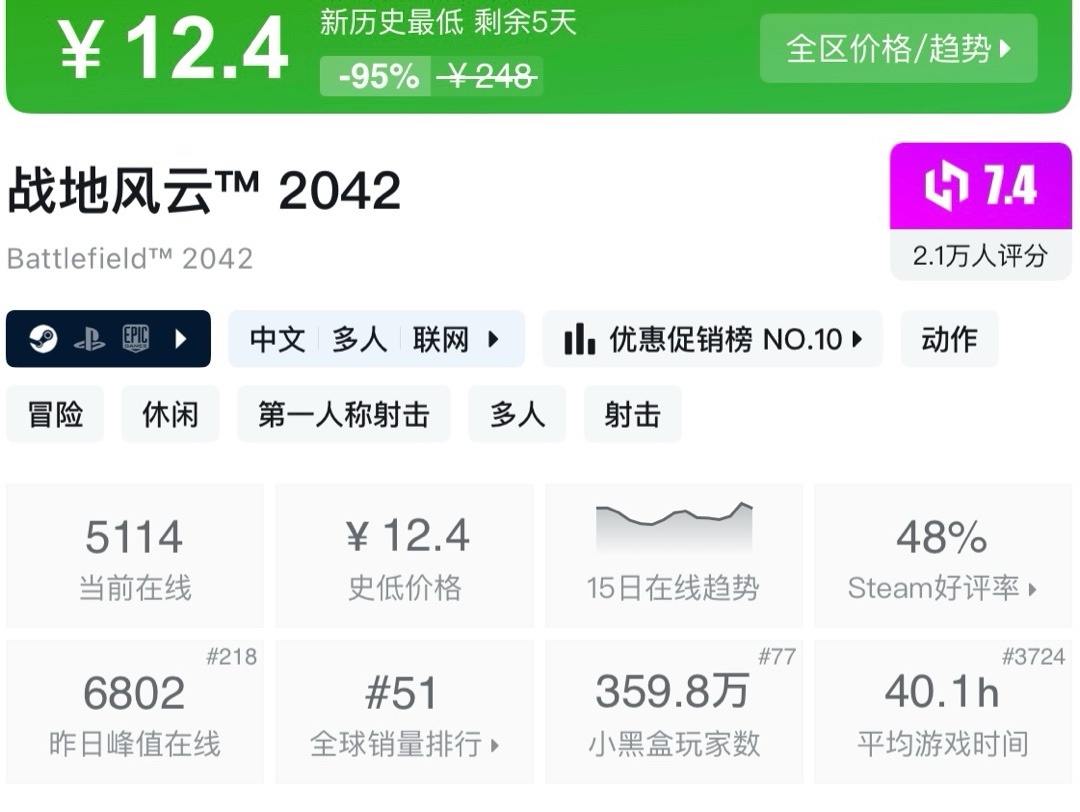View the 2.1万人评分 ratings

click(x=980, y=256)
